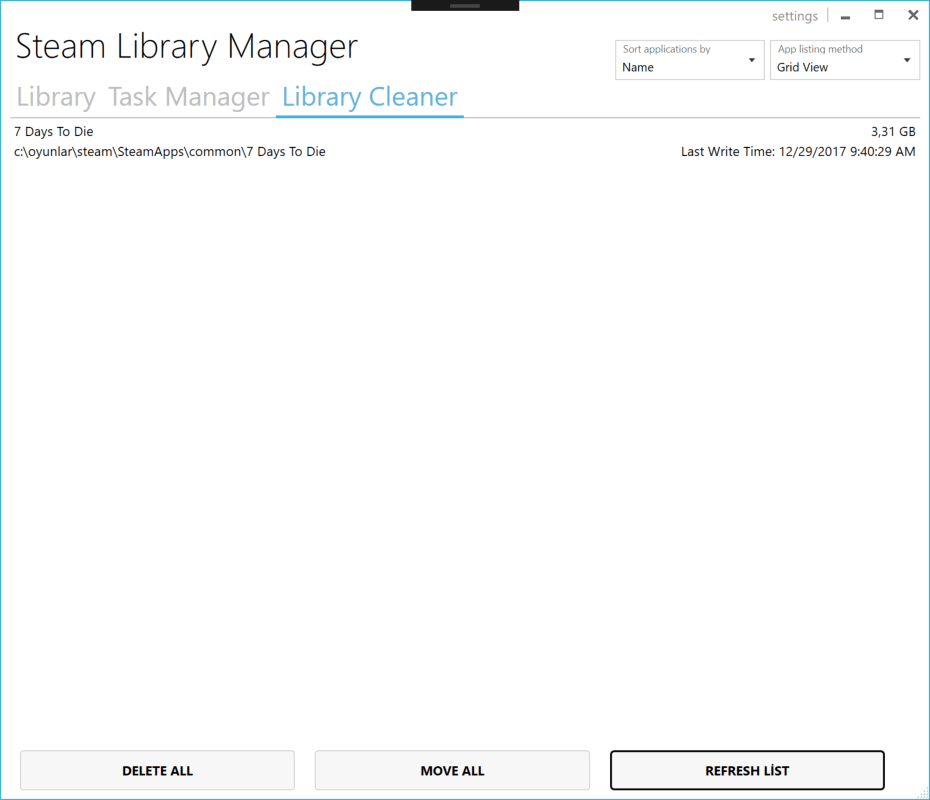Select the 7 Days To Die entry name
The height and width of the screenshot is (800, 930).
pyautogui.click(x=53, y=132)
